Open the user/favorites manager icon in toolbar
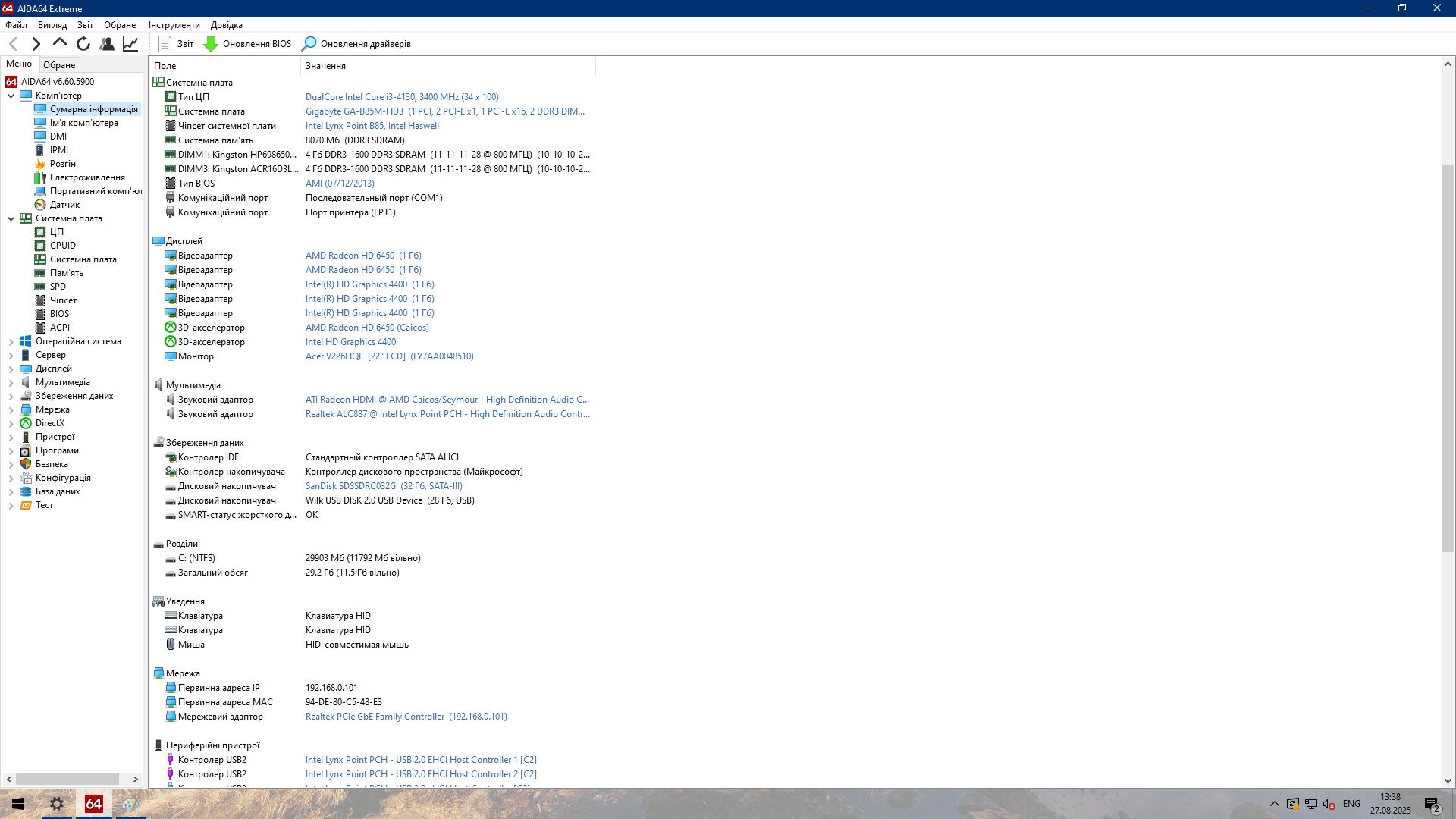 [x=107, y=44]
